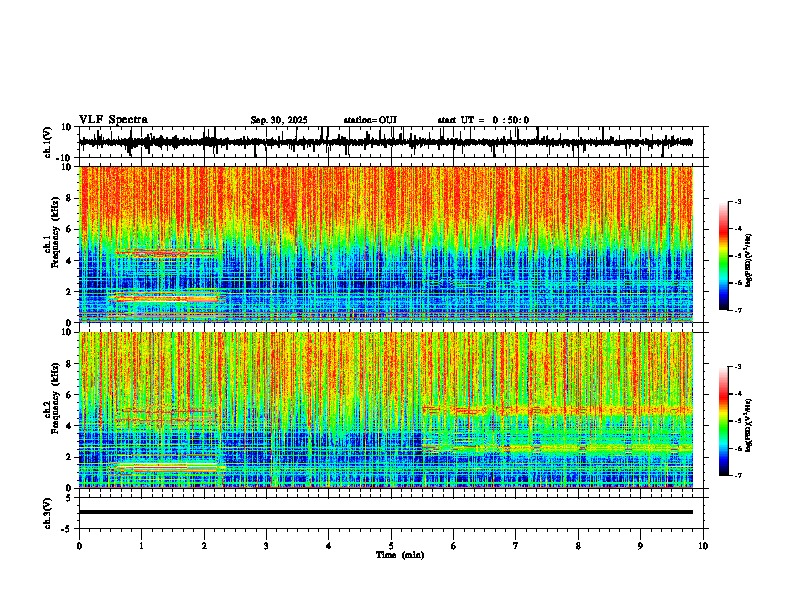The image size is (792, 612).
Task: Click the "-7" tick on ch.2 color bar
Action: [737, 476]
